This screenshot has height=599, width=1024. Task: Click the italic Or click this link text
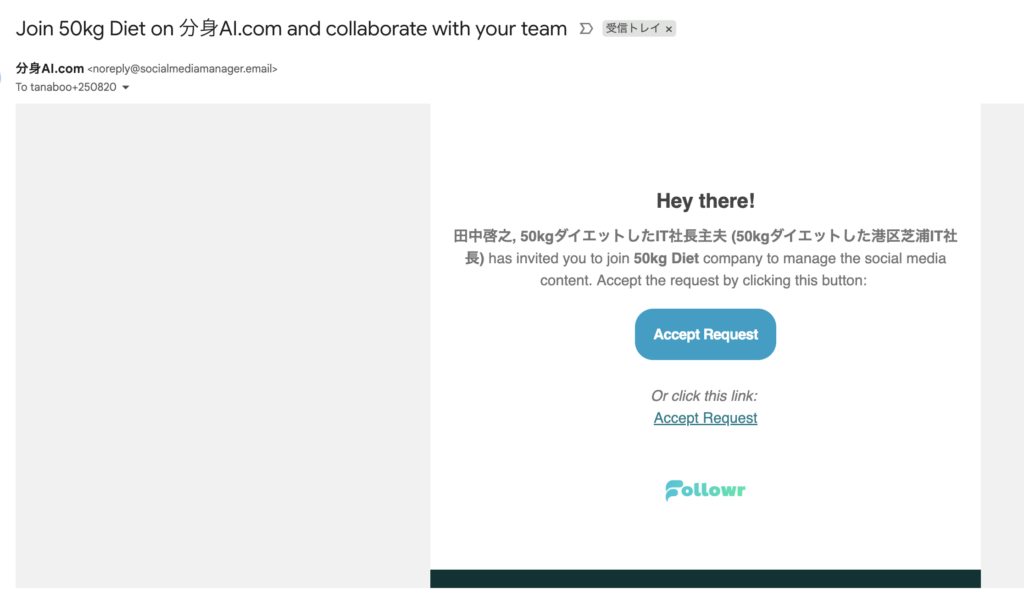pyautogui.click(x=704, y=396)
